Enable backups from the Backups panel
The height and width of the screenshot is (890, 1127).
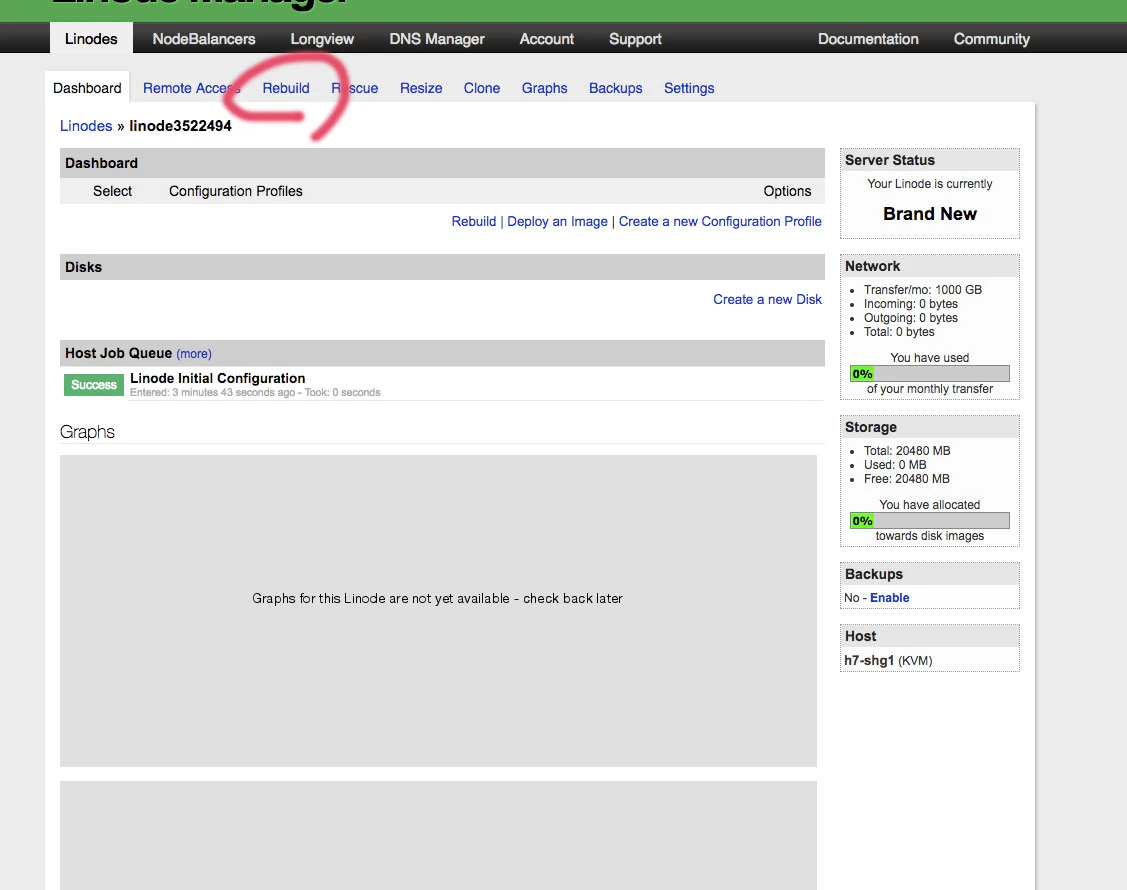pos(890,597)
